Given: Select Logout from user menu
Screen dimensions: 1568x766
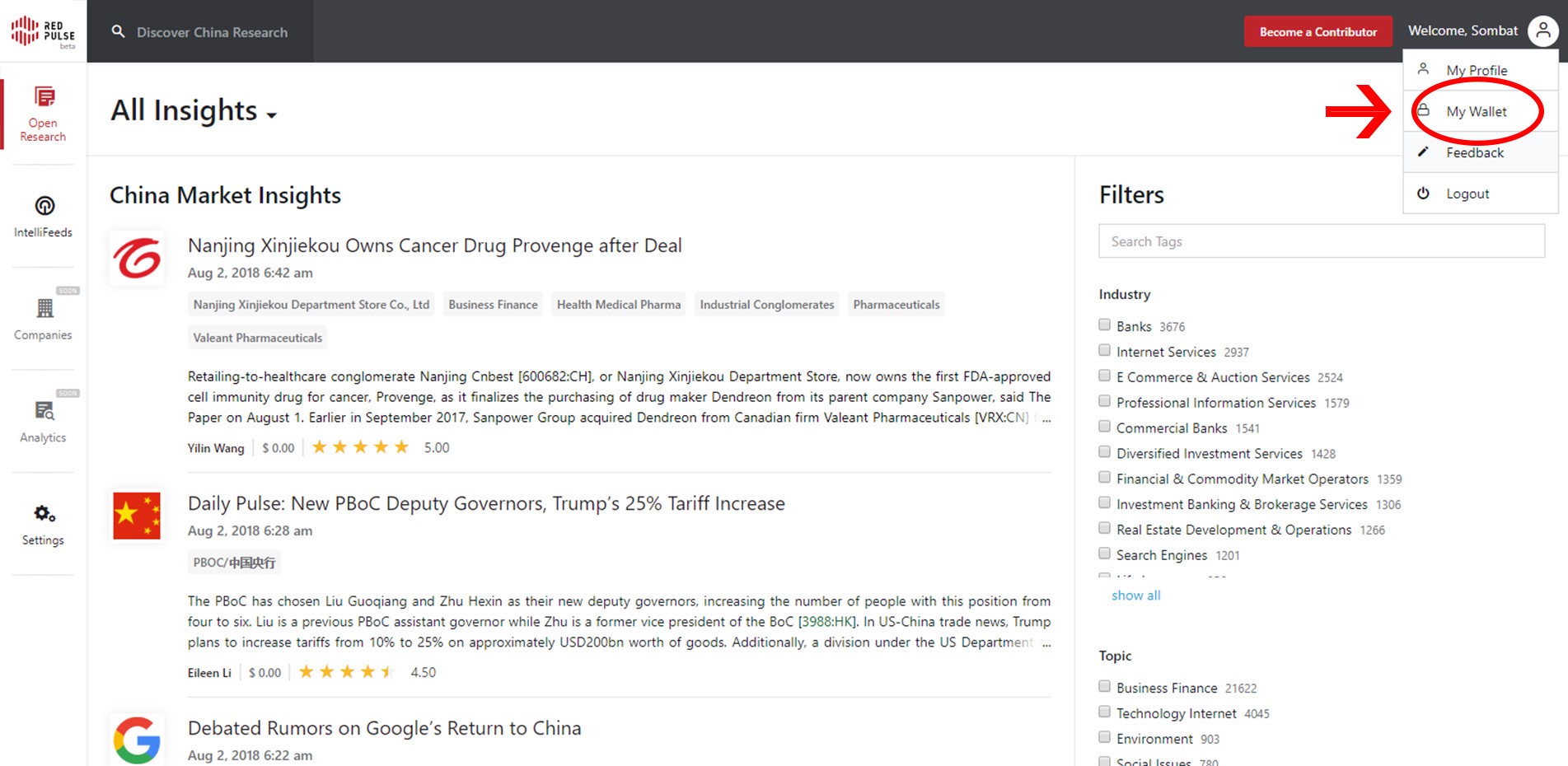Looking at the screenshot, I should coord(1481,194).
